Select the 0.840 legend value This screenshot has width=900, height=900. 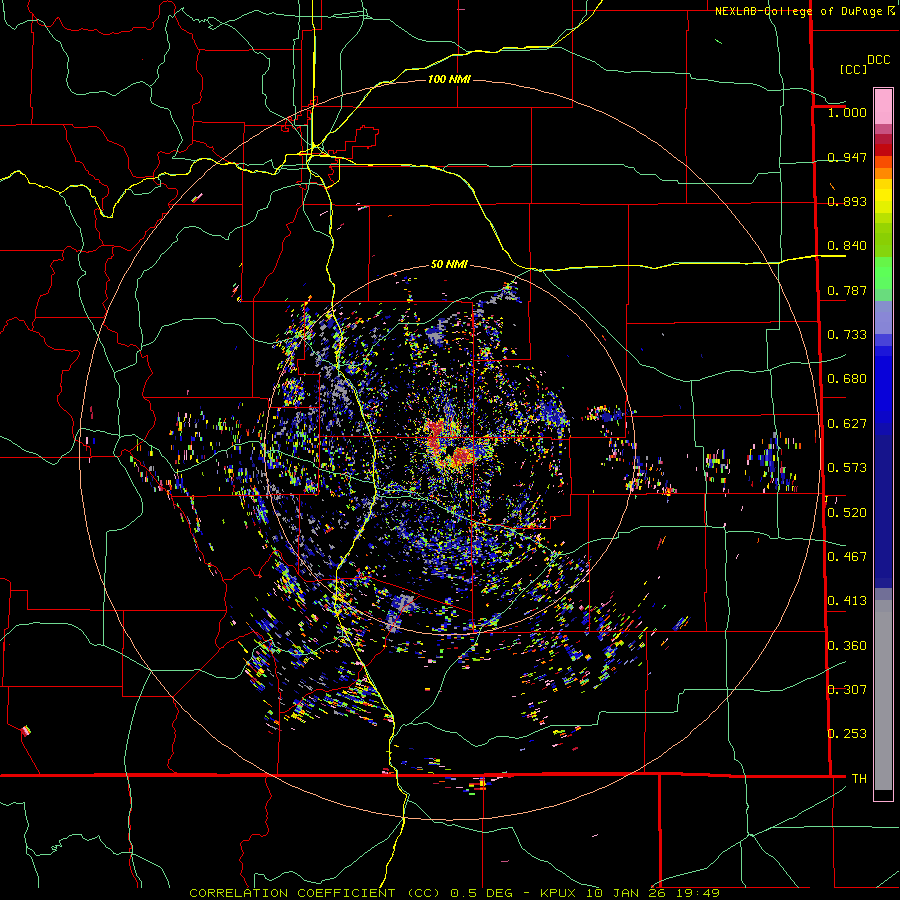pos(847,246)
